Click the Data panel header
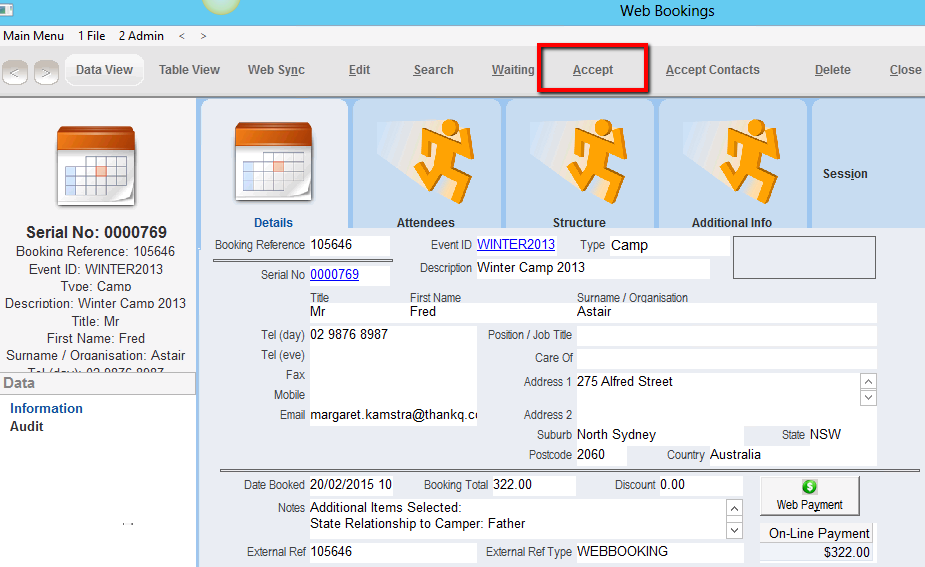Image resolution: width=925 pixels, height=567 pixels. pos(97,383)
